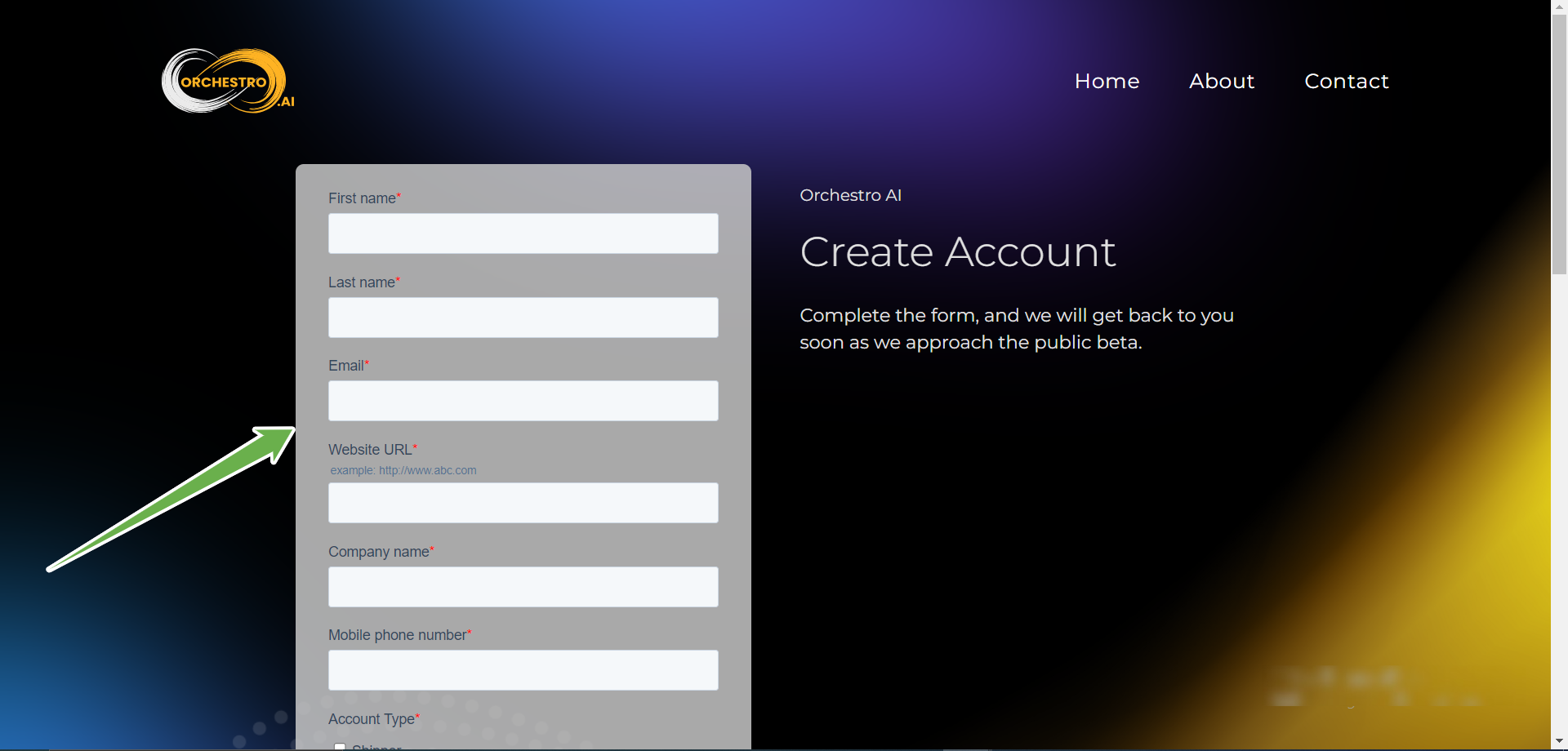This screenshot has height=751, width=1568.
Task: Focus the Email input field
Action: tap(523, 401)
